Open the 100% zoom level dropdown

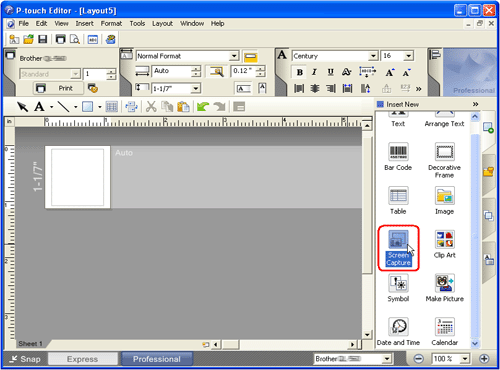[465, 359]
